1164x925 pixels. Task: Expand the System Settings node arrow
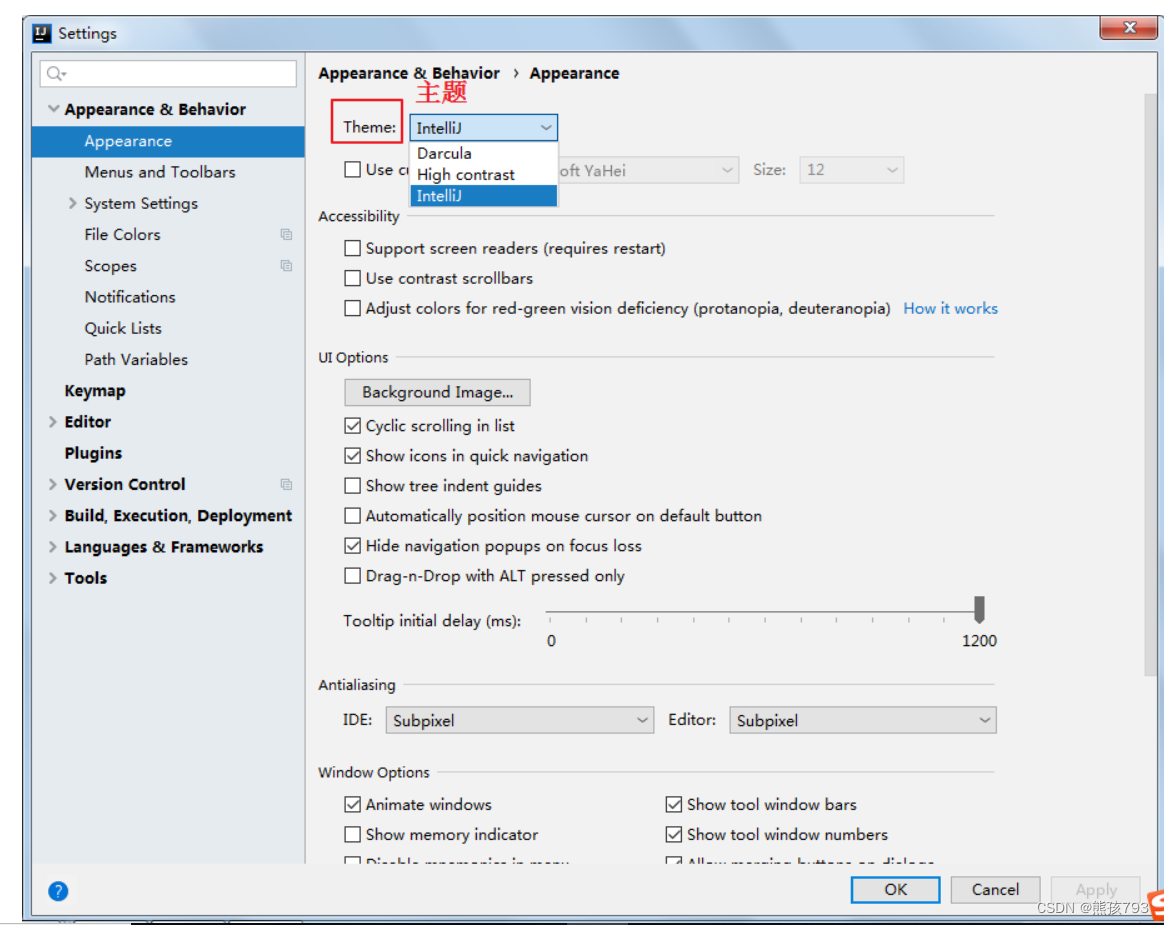click(x=73, y=203)
